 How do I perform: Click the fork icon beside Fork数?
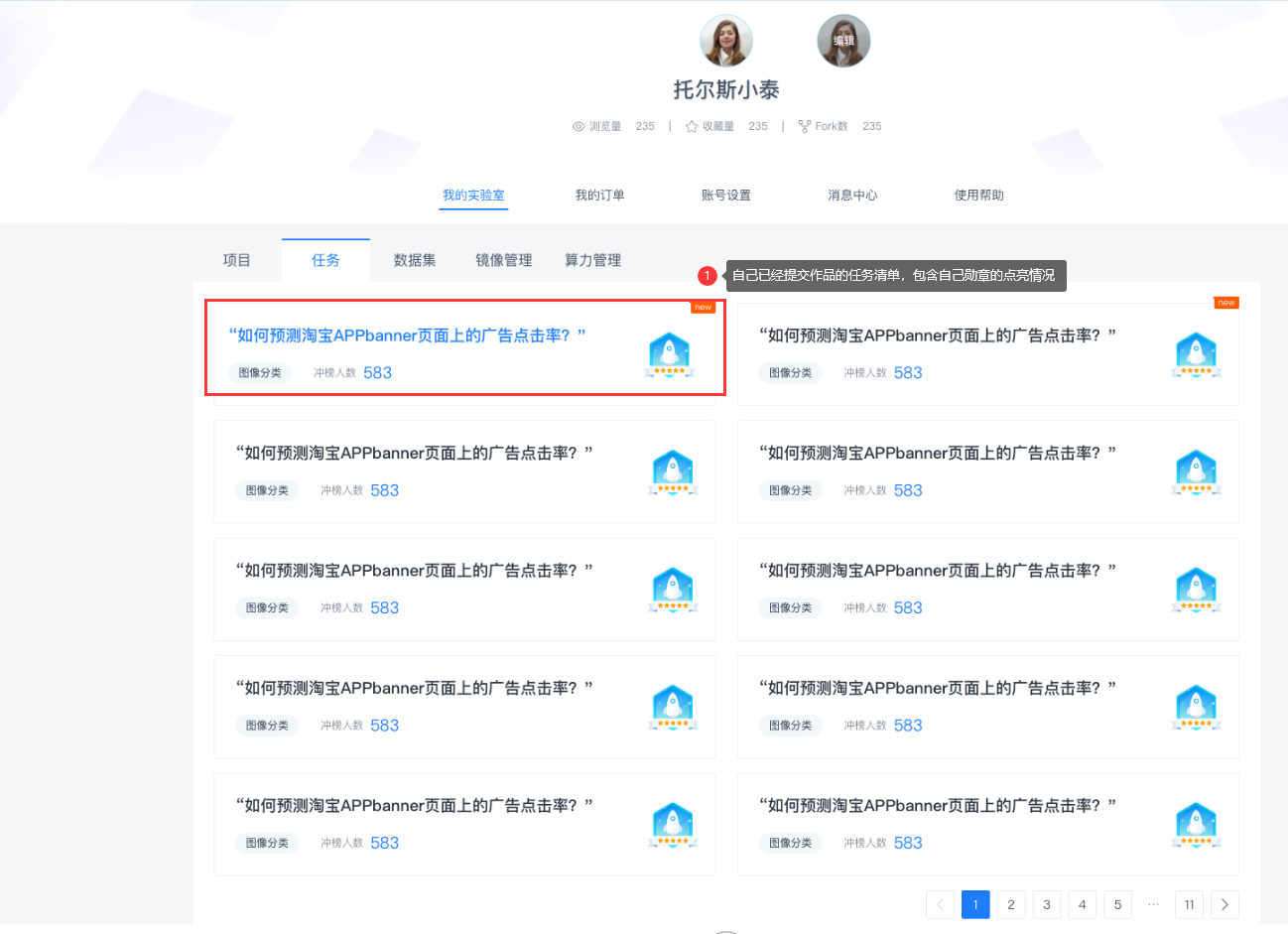tap(805, 126)
